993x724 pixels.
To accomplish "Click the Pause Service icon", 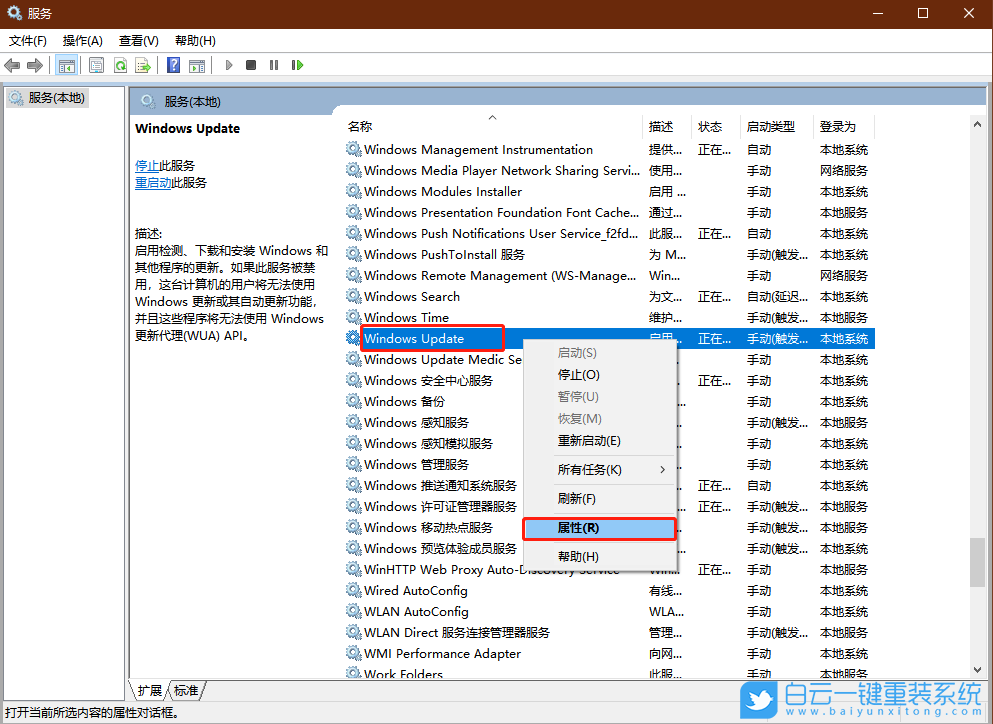I will pyautogui.click(x=275, y=64).
